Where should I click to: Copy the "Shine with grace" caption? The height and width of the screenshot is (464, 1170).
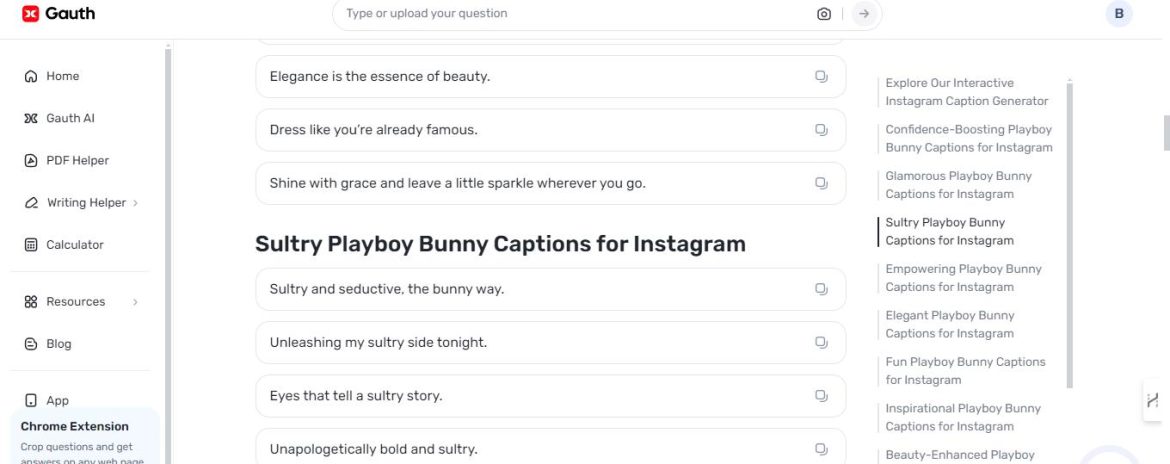tap(821, 183)
